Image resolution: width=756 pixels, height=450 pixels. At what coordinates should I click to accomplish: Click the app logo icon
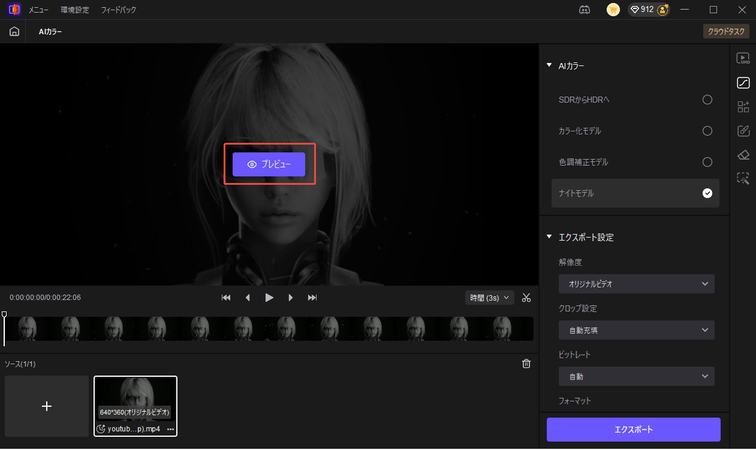point(14,9)
